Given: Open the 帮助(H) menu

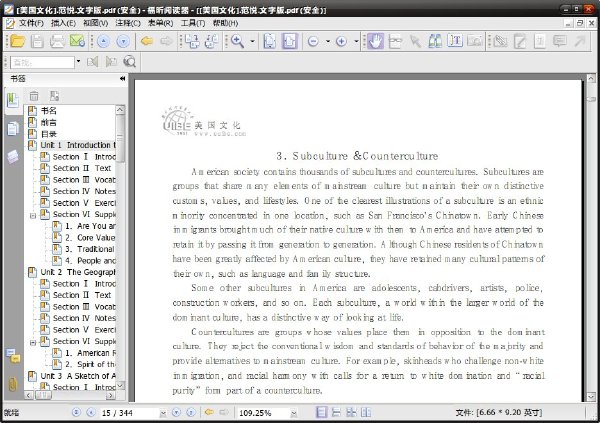Looking at the screenshot, I should pyautogui.click(x=225, y=23).
